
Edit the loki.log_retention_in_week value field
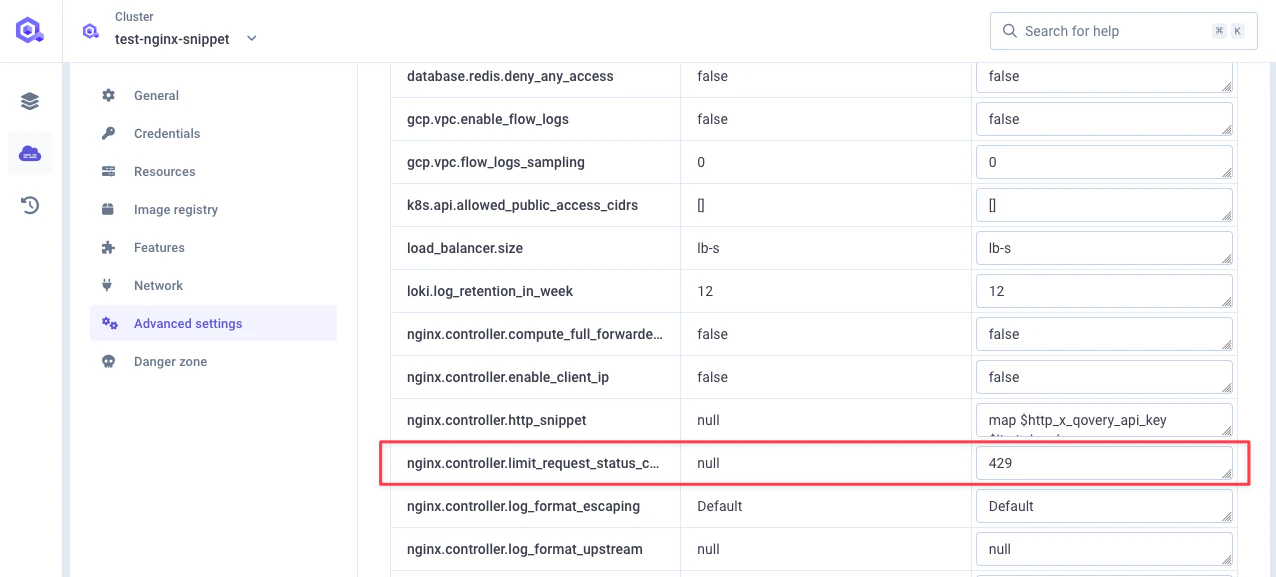pyautogui.click(x=1104, y=290)
